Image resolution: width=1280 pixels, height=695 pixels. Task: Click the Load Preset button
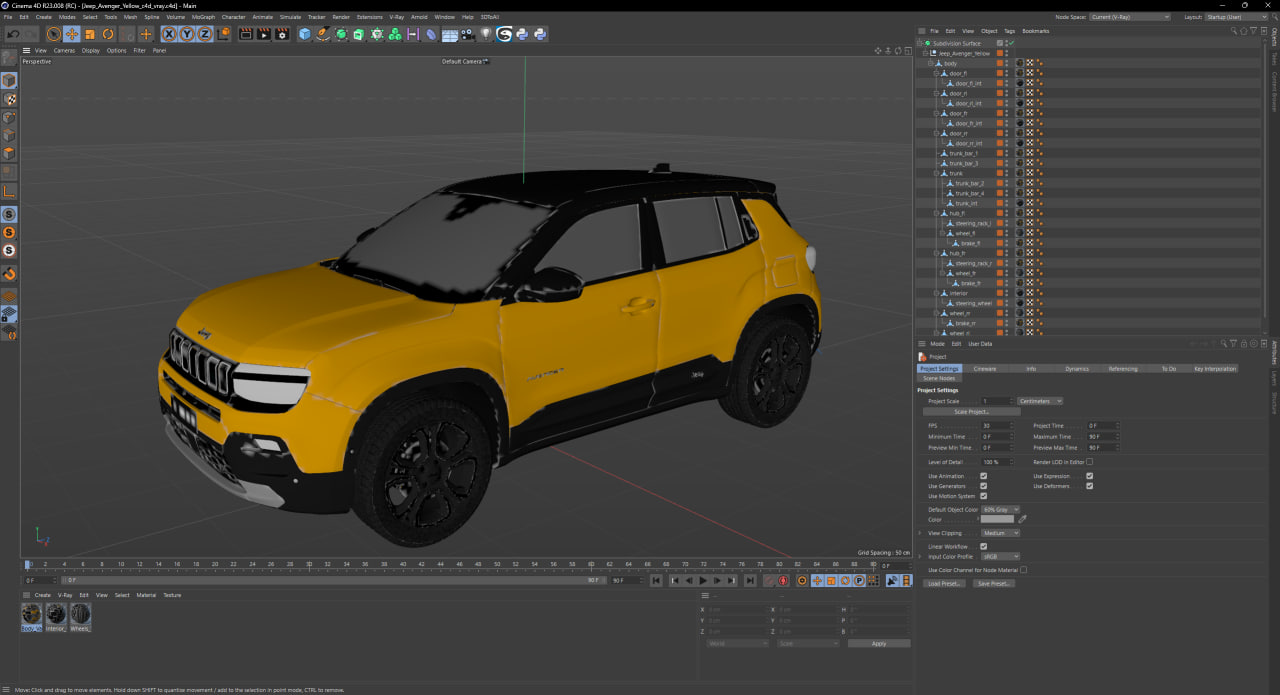(x=944, y=583)
